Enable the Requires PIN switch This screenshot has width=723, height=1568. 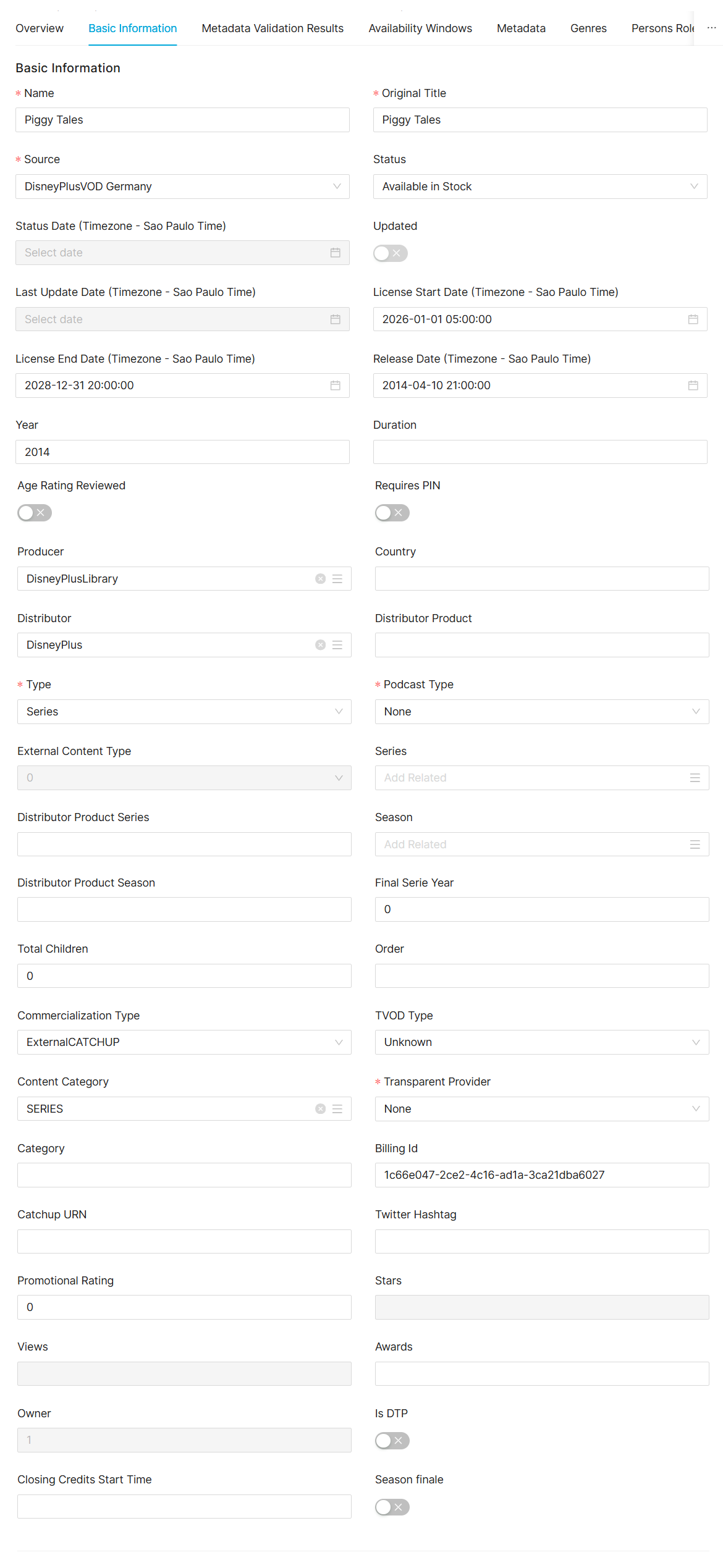[x=392, y=513]
